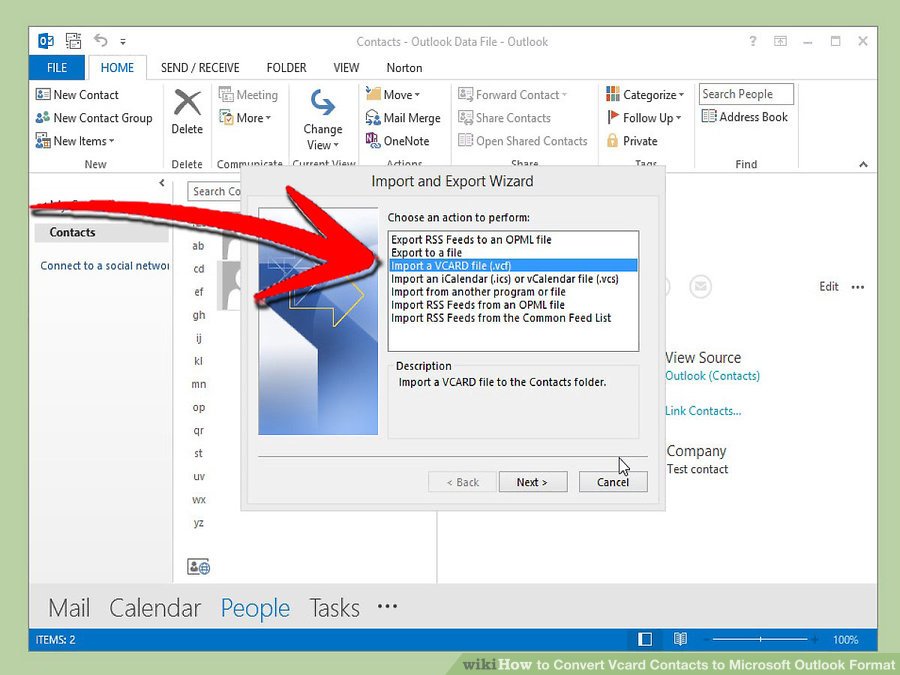
Task: Click the New Contact icon
Action: tap(43, 95)
